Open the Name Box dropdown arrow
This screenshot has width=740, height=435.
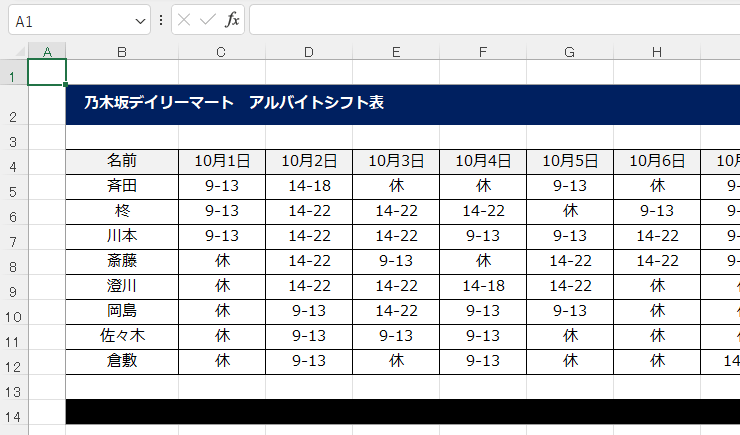[x=140, y=21]
